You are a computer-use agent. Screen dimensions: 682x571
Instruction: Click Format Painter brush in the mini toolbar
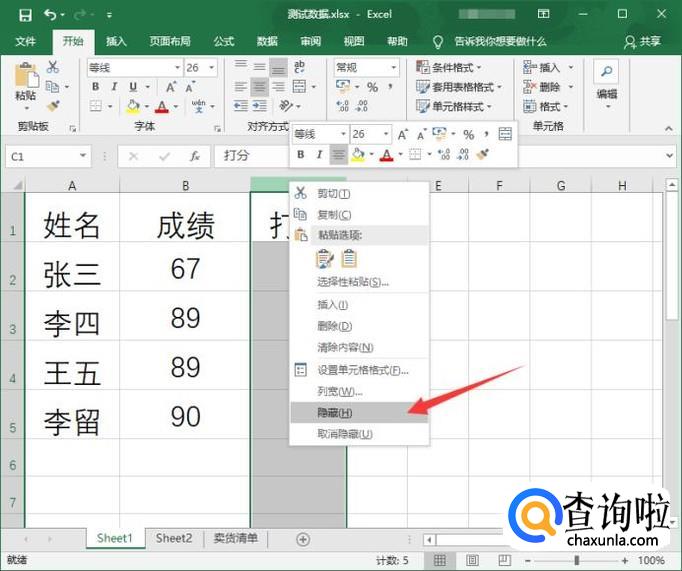[483, 154]
